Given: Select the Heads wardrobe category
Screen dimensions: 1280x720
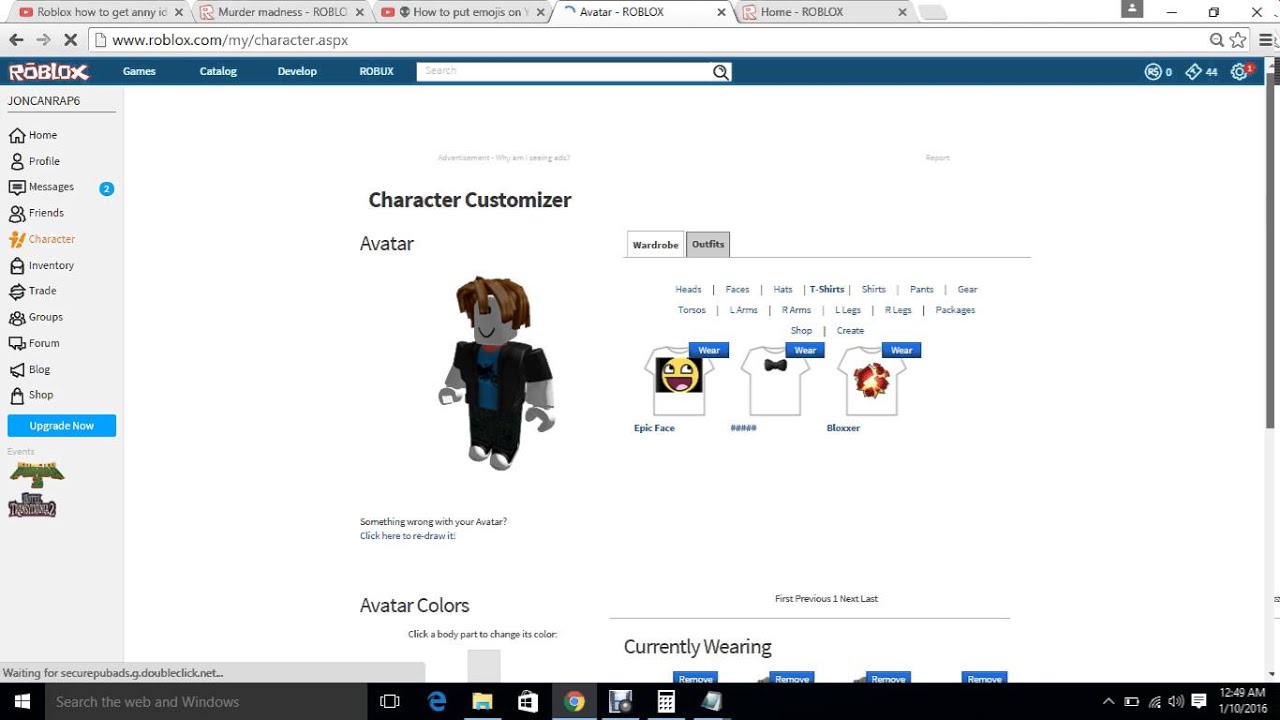Looking at the screenshot, I should pyautogui.click(x=688, y=290).
